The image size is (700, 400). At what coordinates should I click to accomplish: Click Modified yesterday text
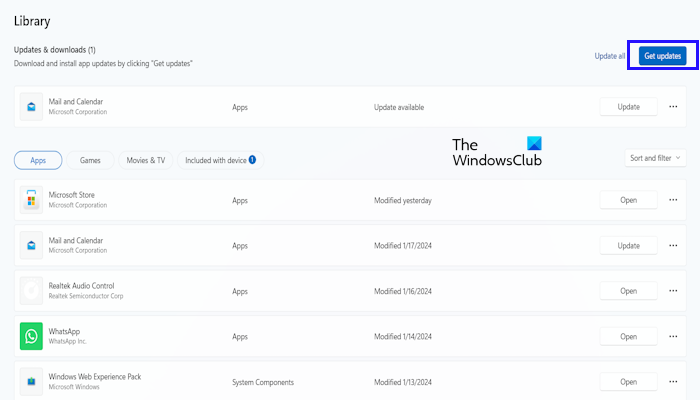pyautogui.click(x=403, y=200)
